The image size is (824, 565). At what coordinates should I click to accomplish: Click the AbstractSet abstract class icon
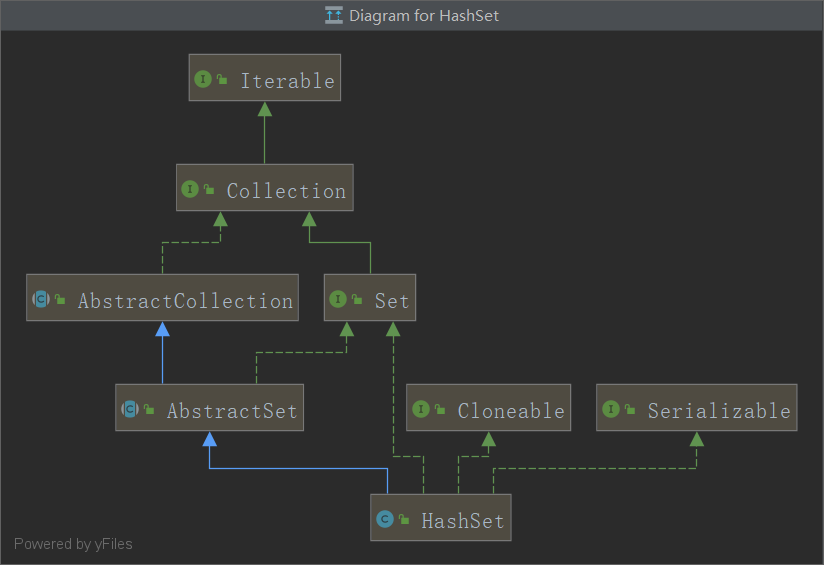pos(130,409)
